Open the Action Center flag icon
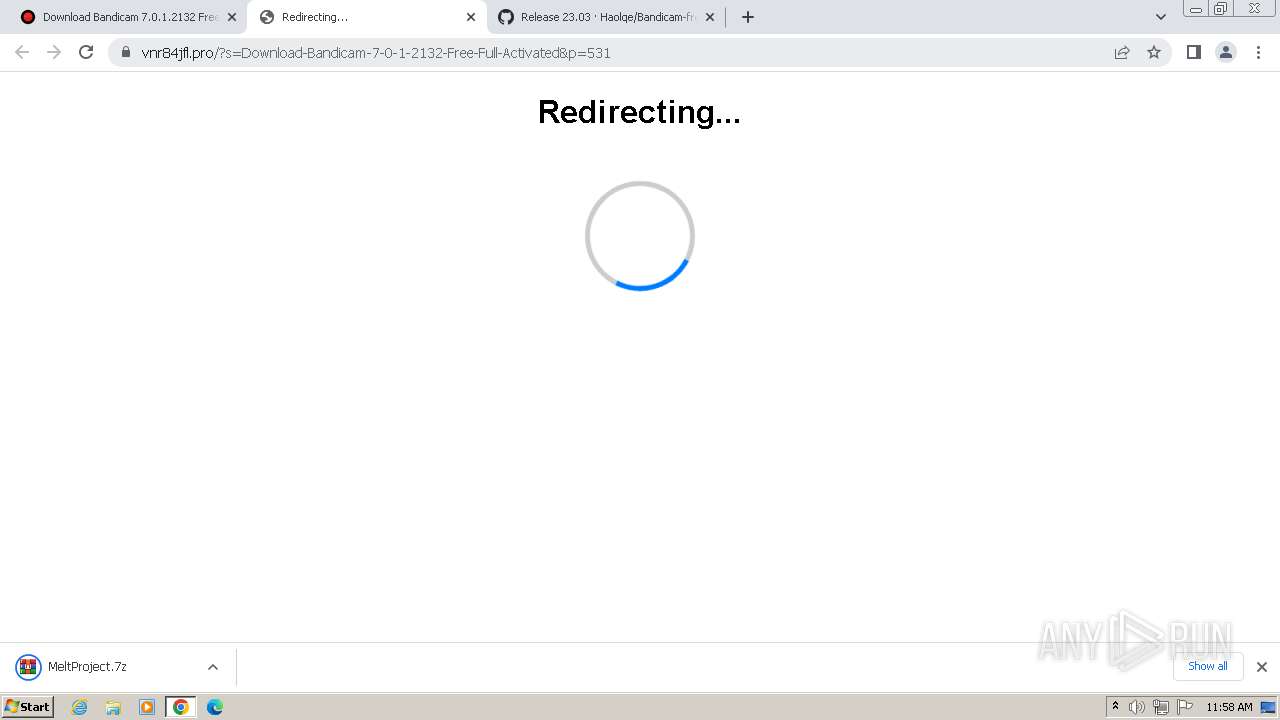Screen dimensions: 1280x720 click(1185, 707)
